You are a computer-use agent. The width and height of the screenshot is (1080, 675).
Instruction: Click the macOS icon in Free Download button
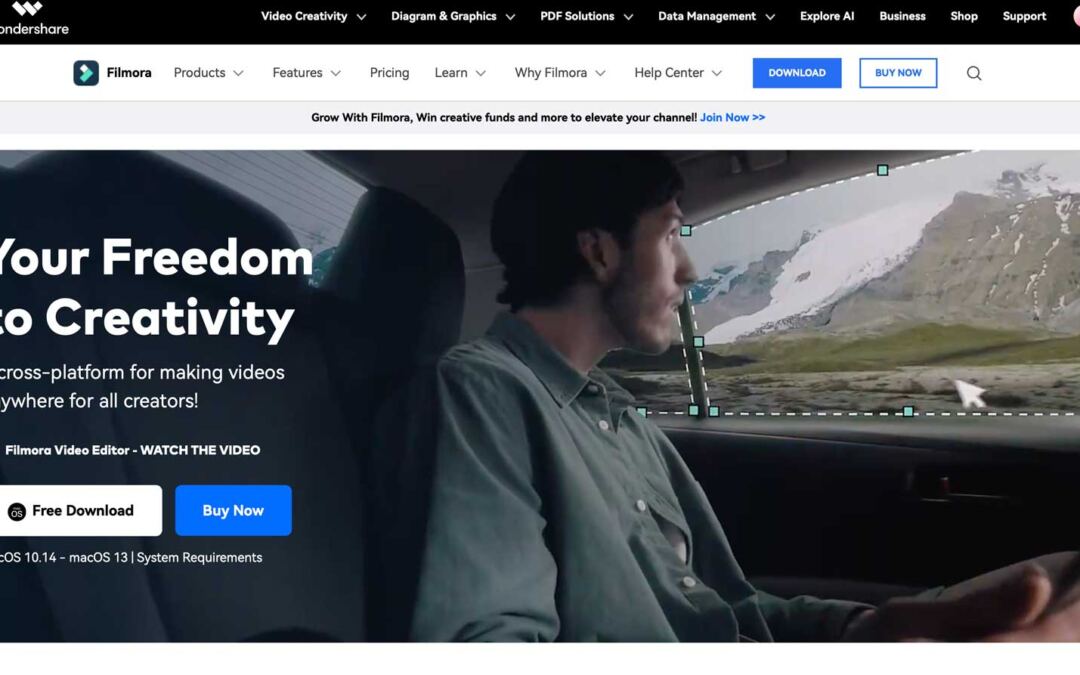(x=17, y=511)
